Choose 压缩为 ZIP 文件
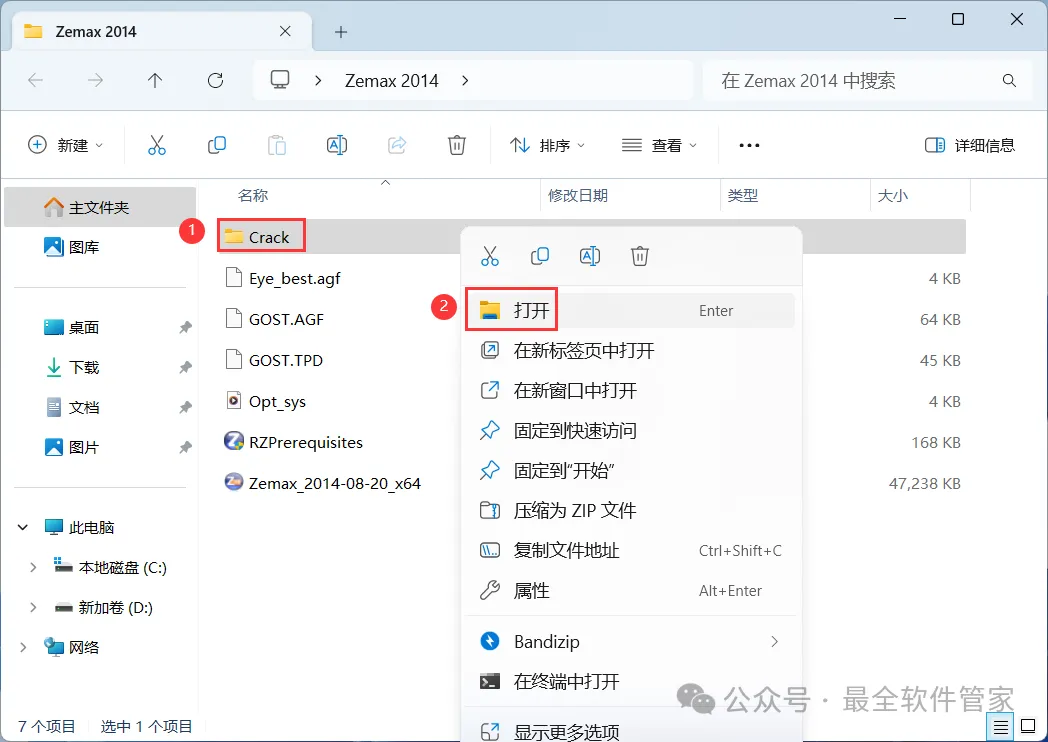 [x=630, y=511]
